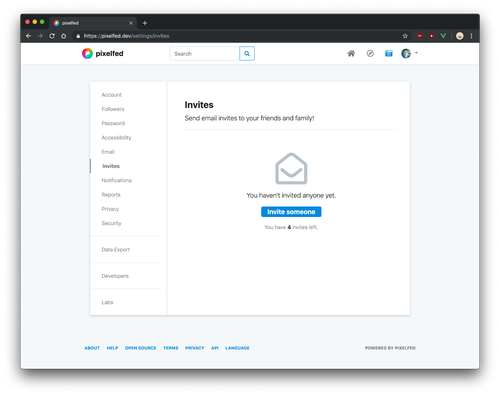This screenshot has width=500, height=396.
Task: Focus the Search input field
Action: point(205,53)
